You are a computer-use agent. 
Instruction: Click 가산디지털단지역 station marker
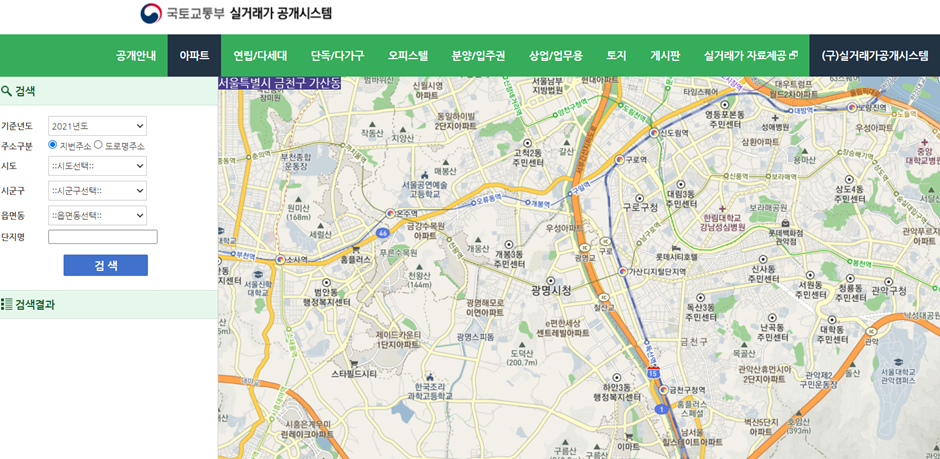pyautogui.click(x=622, y=271)
